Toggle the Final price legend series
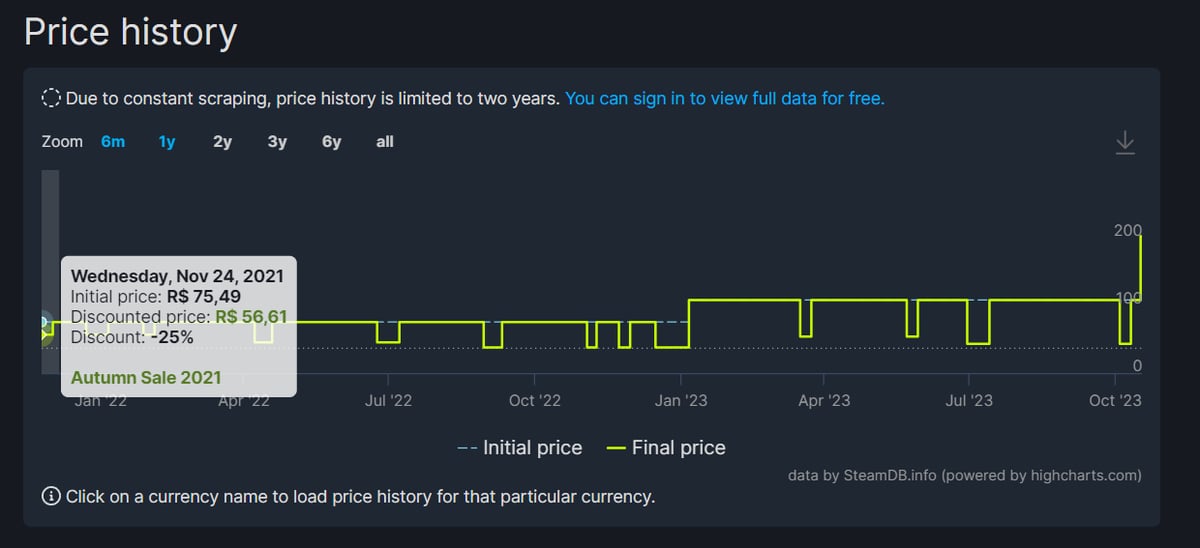 click(x=667, y=448)
